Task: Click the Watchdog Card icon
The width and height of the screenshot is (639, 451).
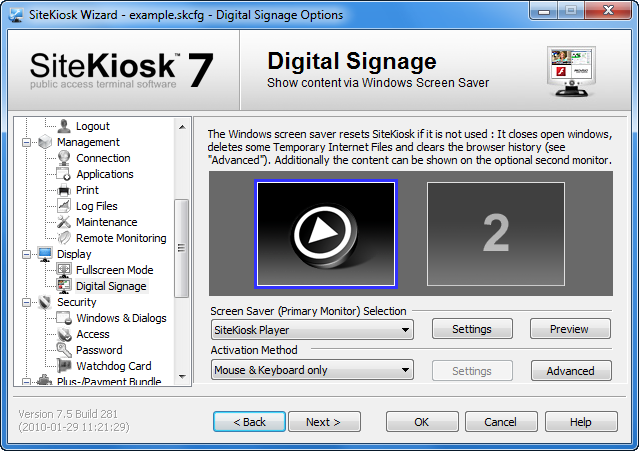Action: 64,366
